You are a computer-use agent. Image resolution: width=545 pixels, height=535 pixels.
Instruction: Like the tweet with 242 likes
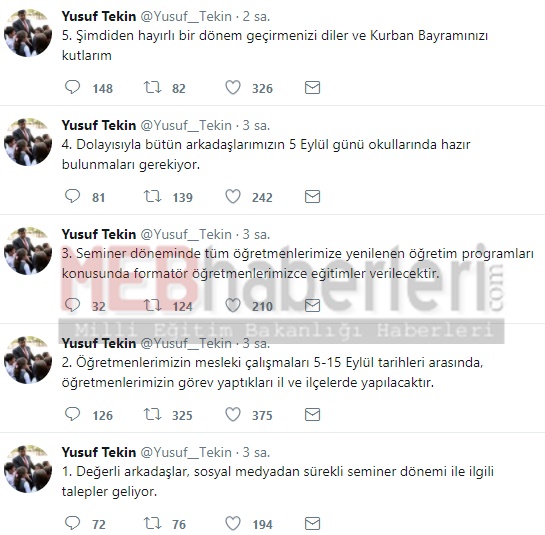233,196
